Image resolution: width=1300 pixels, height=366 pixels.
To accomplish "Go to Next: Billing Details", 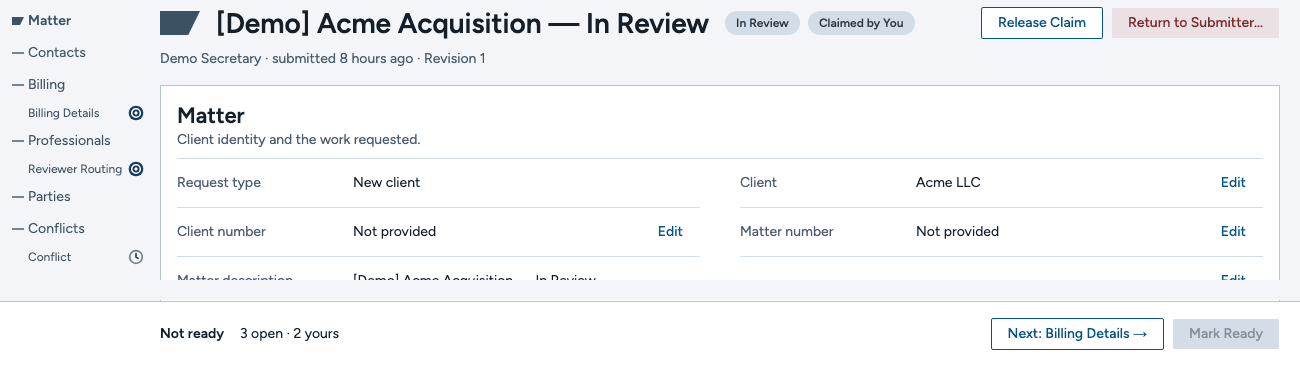I will pos(1077,334).
